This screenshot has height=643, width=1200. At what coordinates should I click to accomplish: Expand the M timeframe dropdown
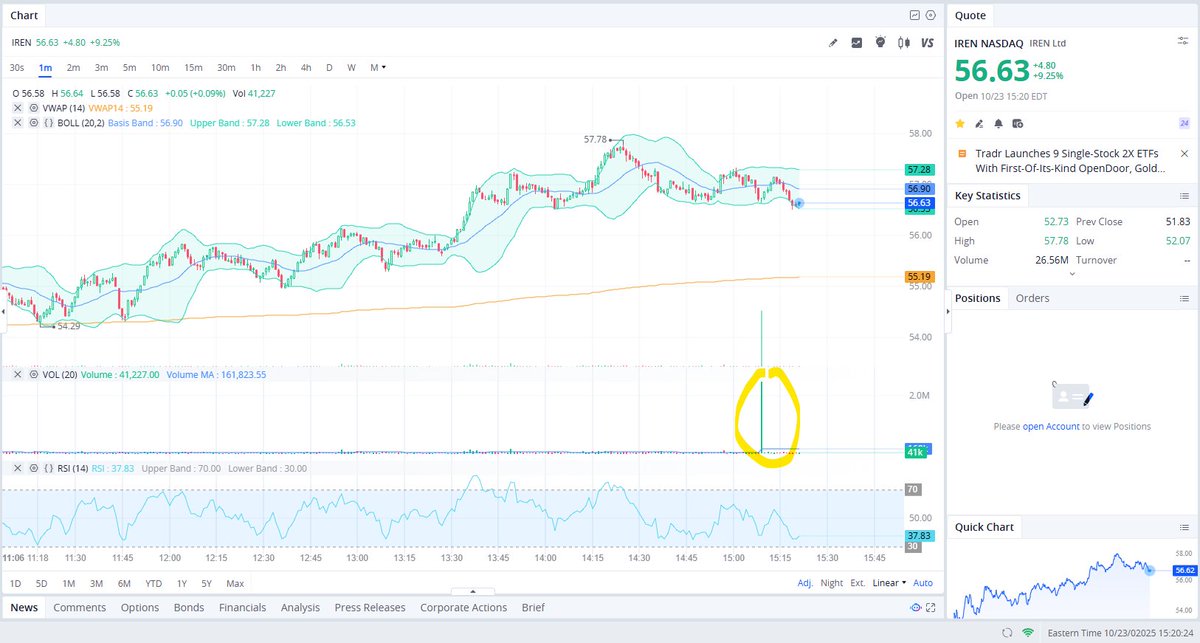point(378,67)
